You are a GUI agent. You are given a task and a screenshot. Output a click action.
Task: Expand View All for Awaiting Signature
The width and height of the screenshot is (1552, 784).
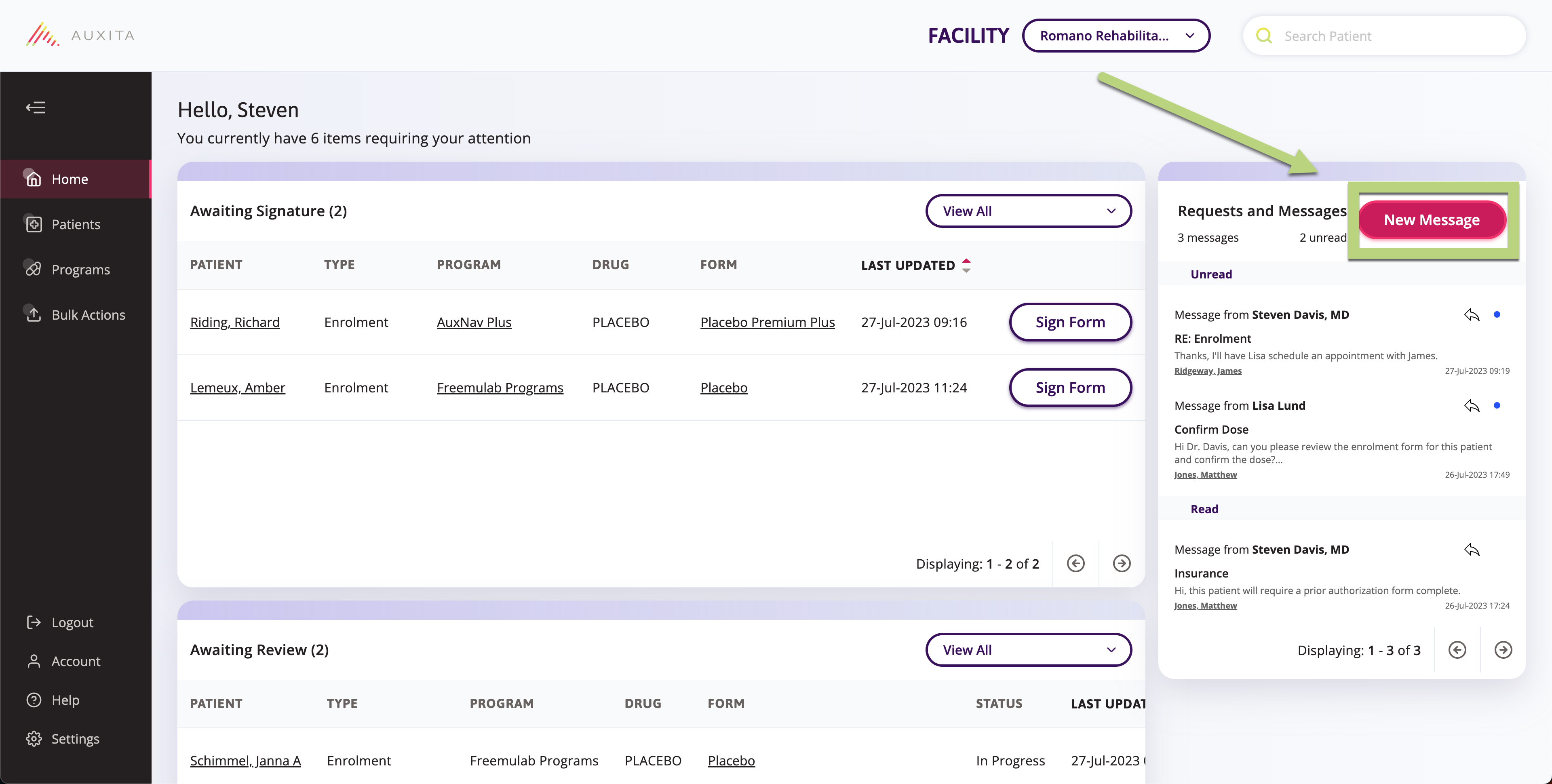(x=1028, y=211)
